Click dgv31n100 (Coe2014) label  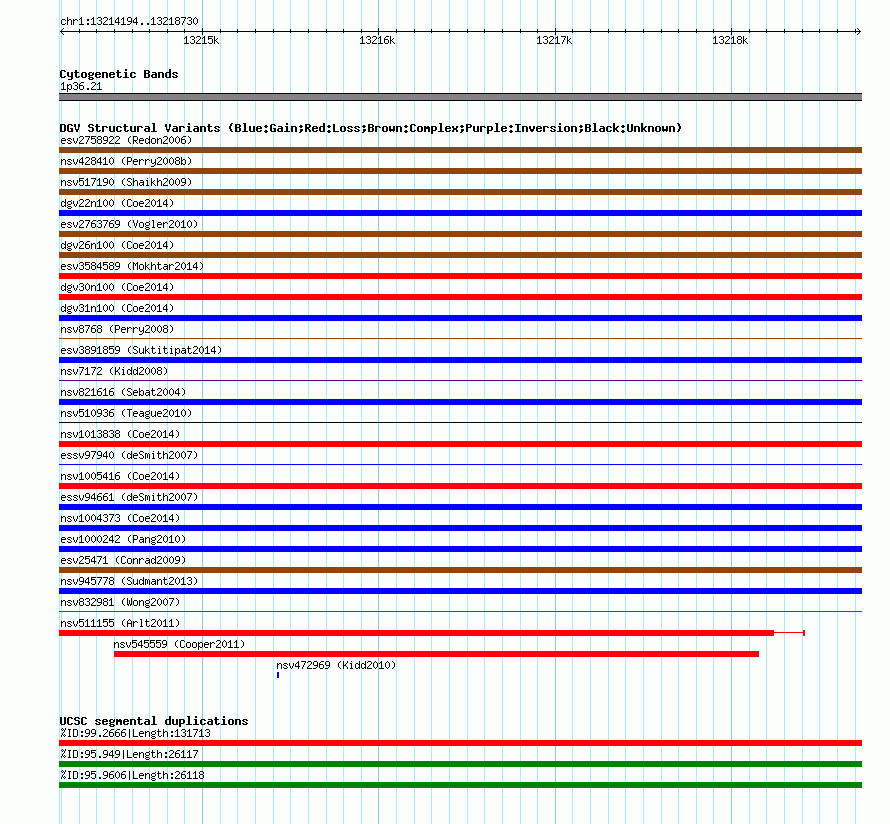[x=117, y=308]
